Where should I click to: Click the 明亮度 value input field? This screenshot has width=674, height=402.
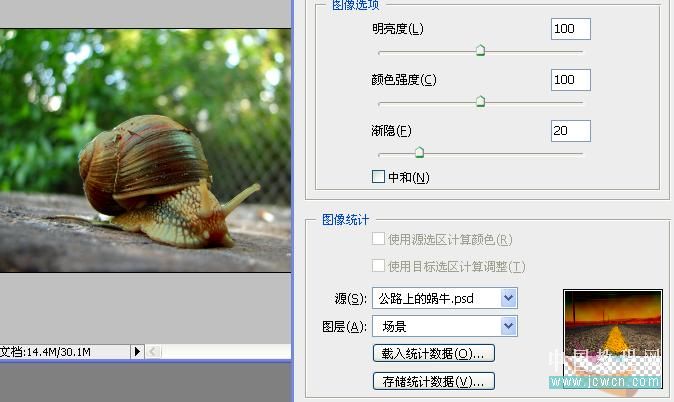570,29
